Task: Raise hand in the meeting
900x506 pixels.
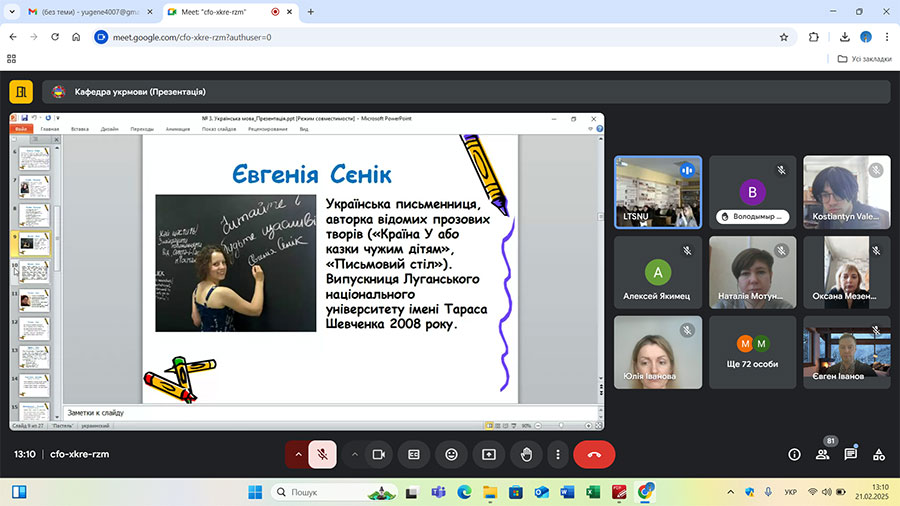Action: [x=526, y=454]
